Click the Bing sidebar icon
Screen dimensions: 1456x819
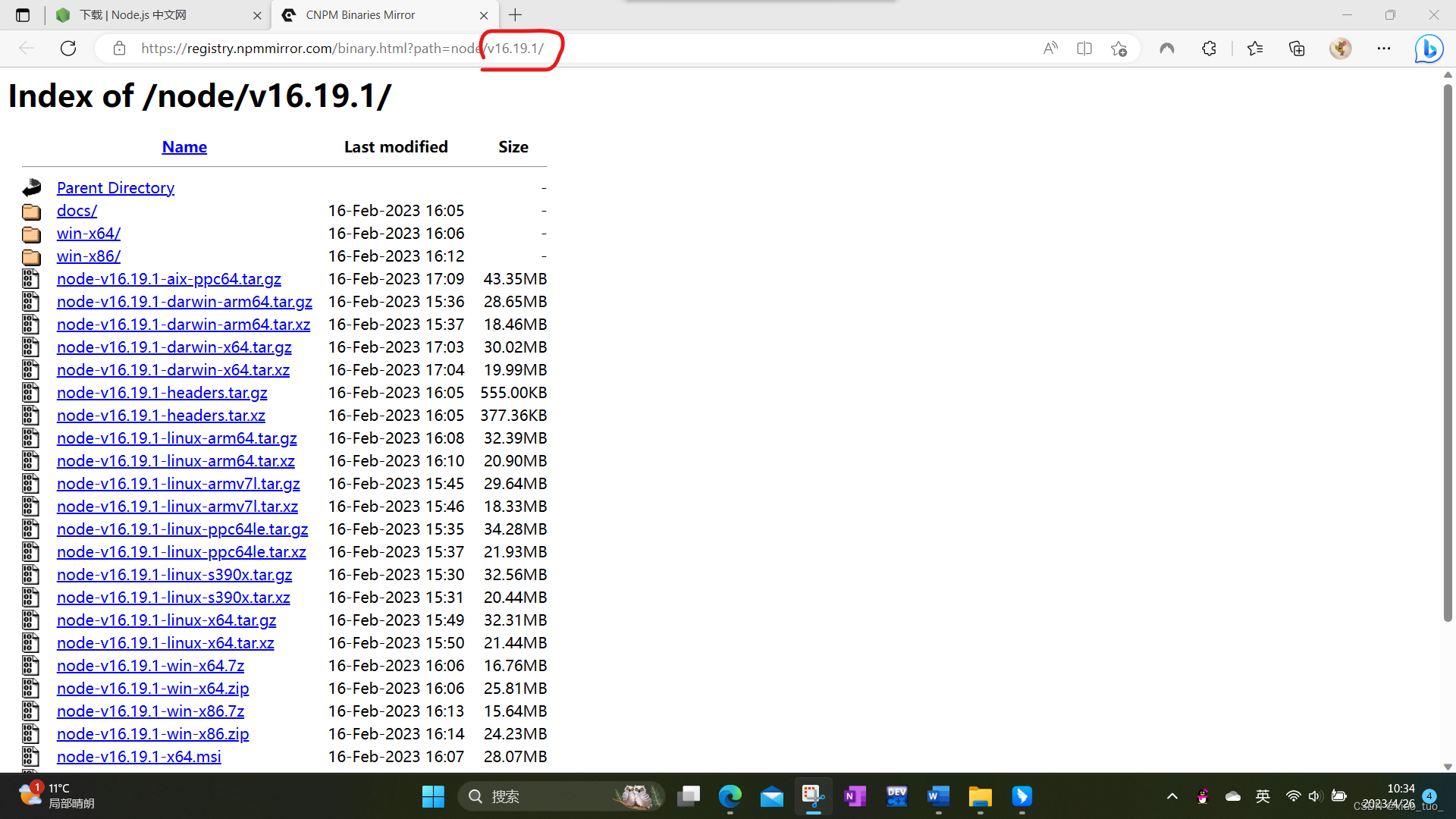pyautogui.click(x=1429, y=49)
